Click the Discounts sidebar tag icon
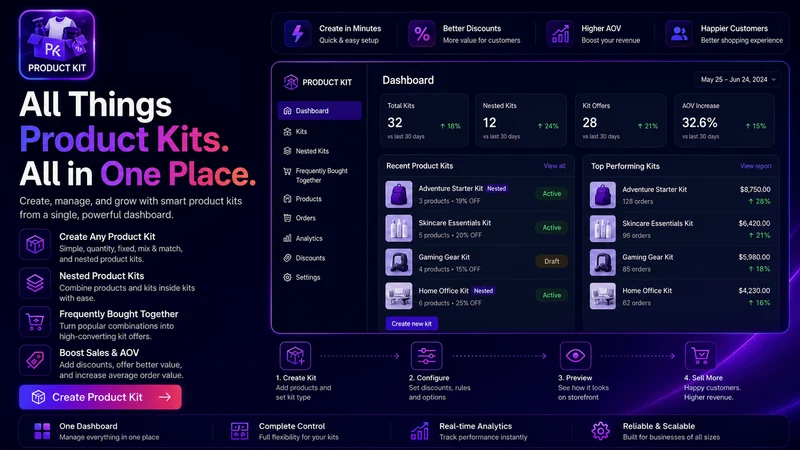The height and width of the screenshot is (450, 800). (x=287, y=258)
